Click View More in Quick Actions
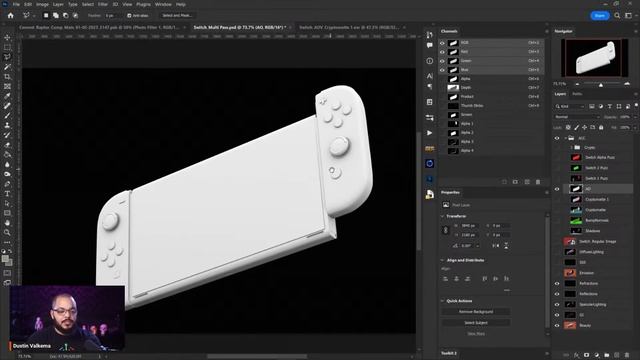This screenshot has width=640, height=360. tap(476, 333)
